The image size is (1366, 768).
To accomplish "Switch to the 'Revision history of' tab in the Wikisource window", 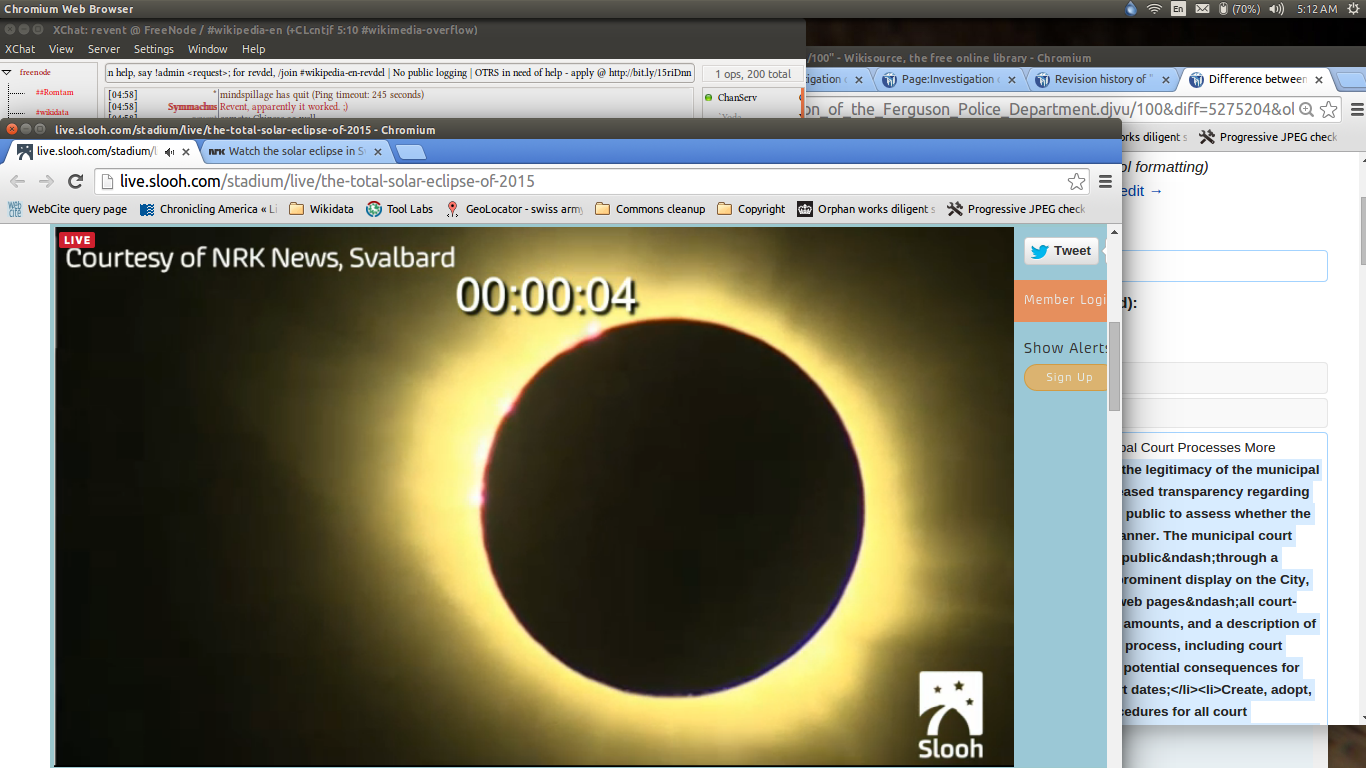I will click(x=1104, y=79).
